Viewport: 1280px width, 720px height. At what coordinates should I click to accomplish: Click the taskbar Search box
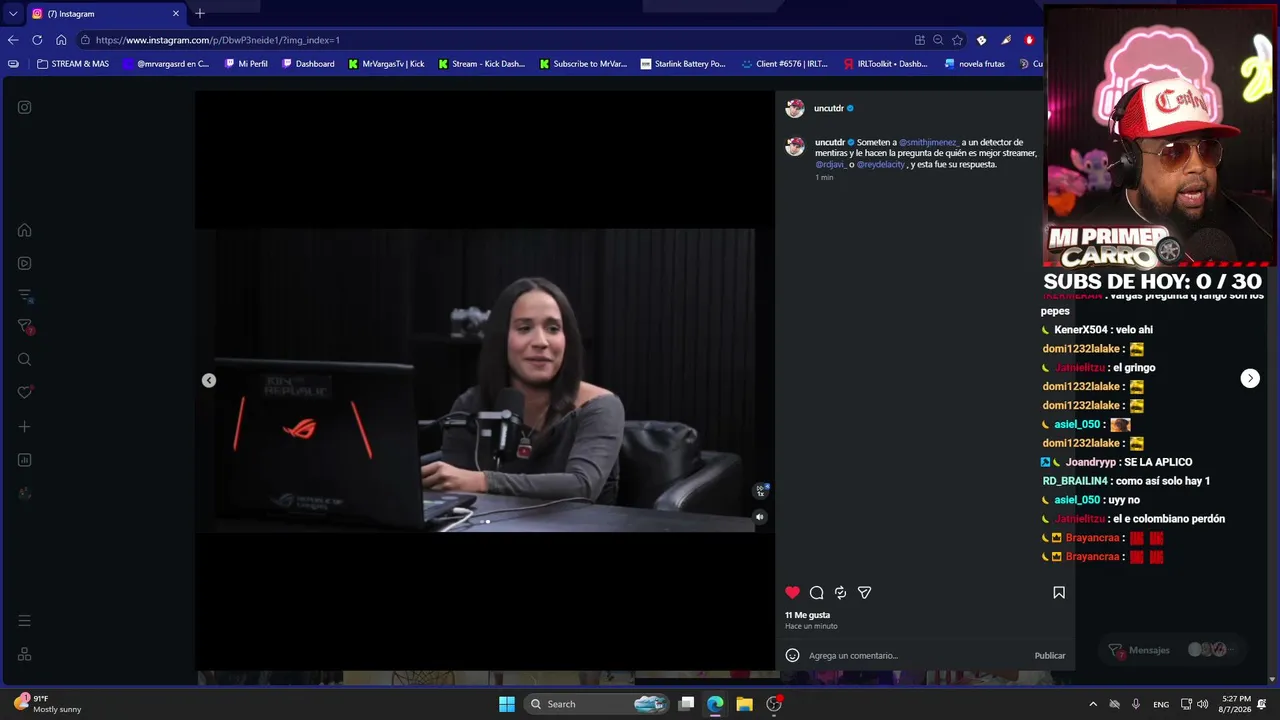(x=597, y=704)
